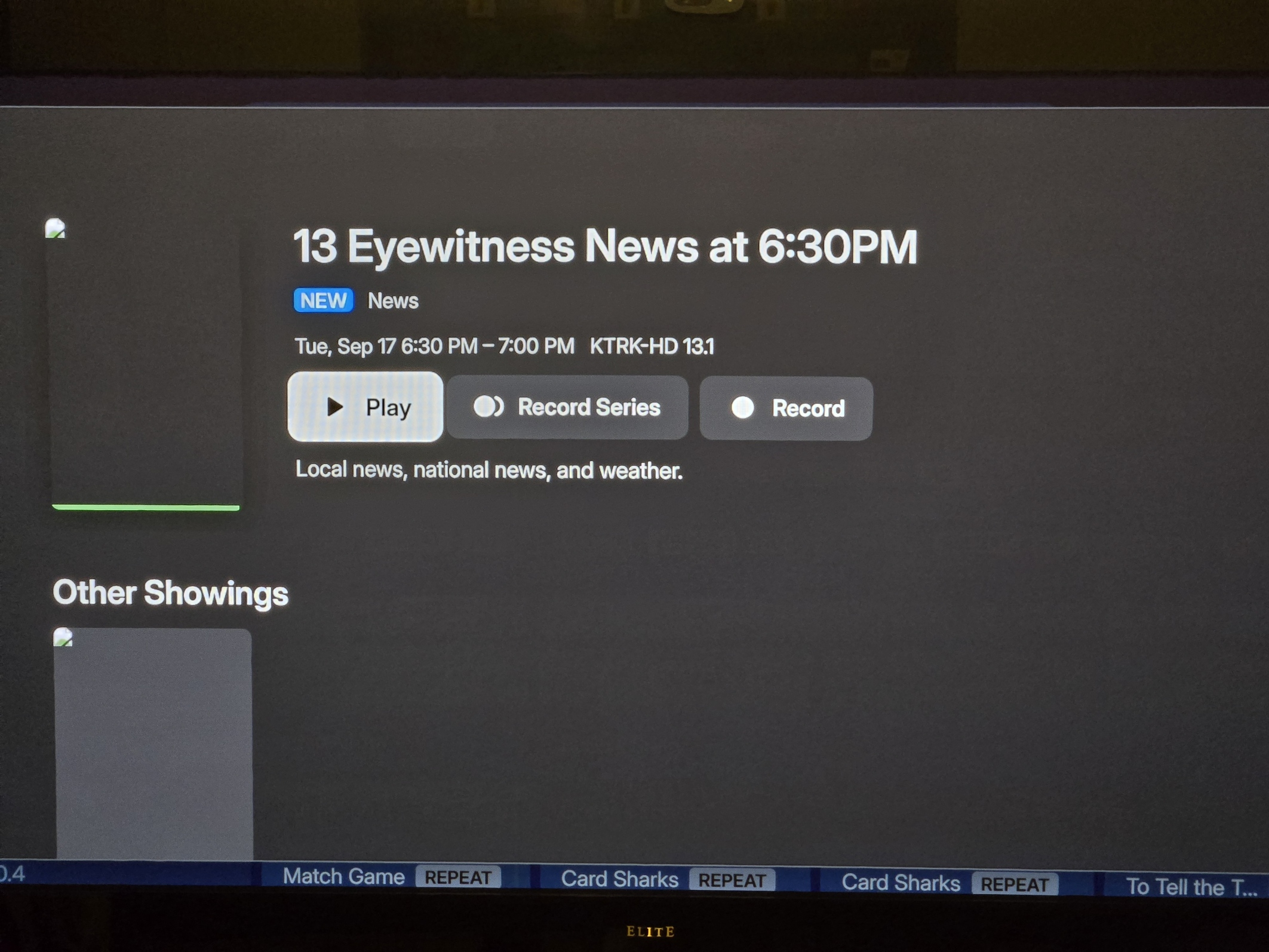Click the Record Series double-circle icon

point(488,407)
